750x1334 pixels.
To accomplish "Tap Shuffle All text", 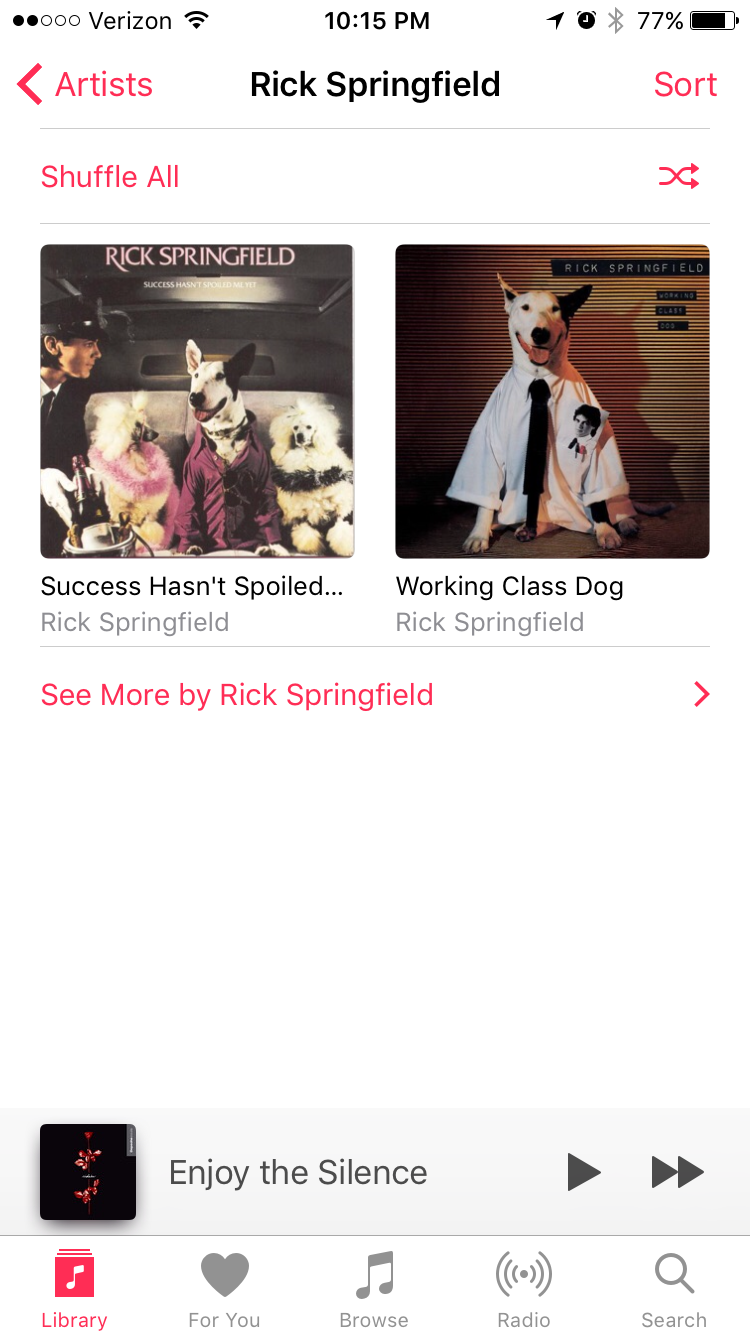I will (x=110, y=177).
